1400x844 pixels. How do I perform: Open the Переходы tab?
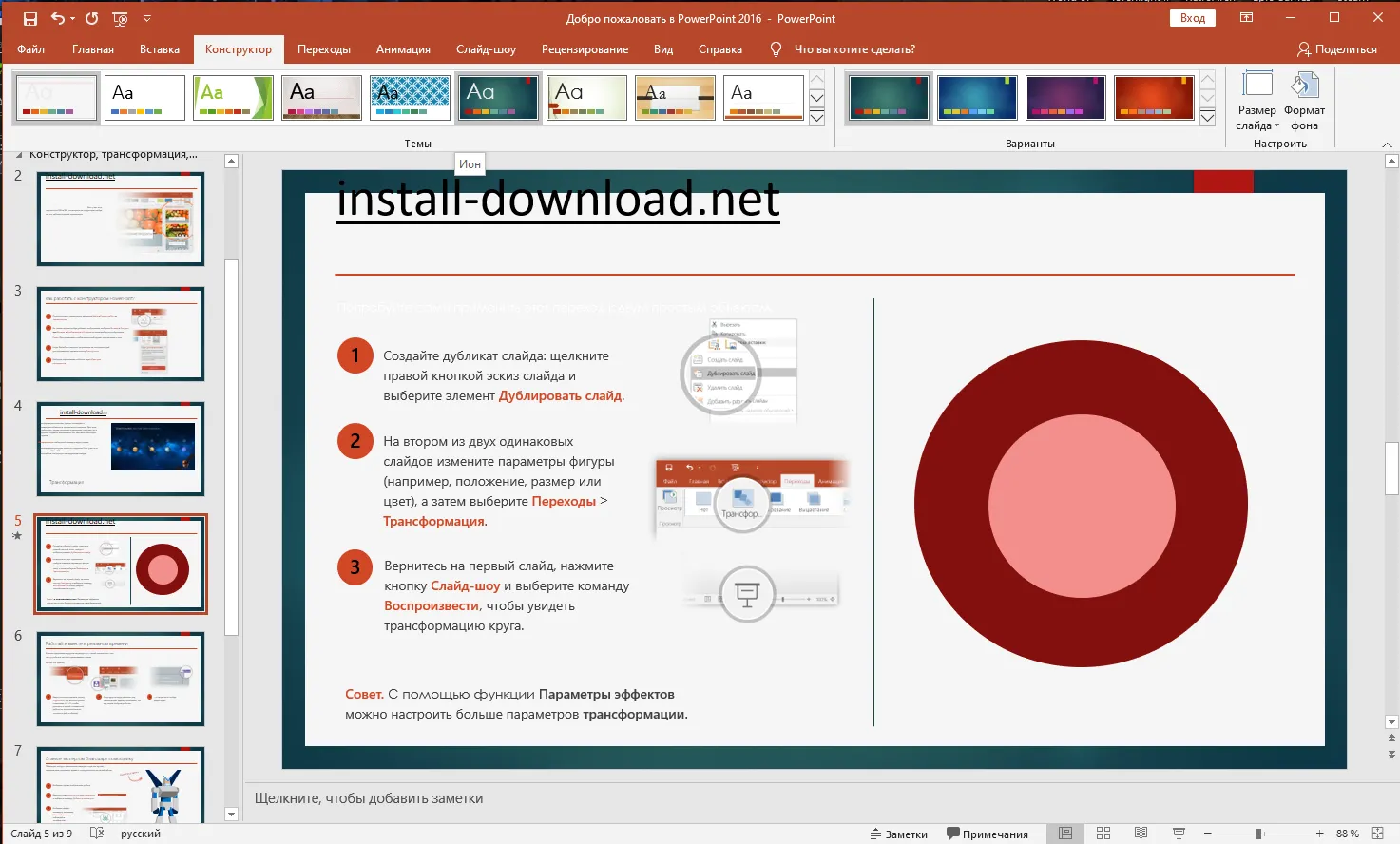point(323,49)
